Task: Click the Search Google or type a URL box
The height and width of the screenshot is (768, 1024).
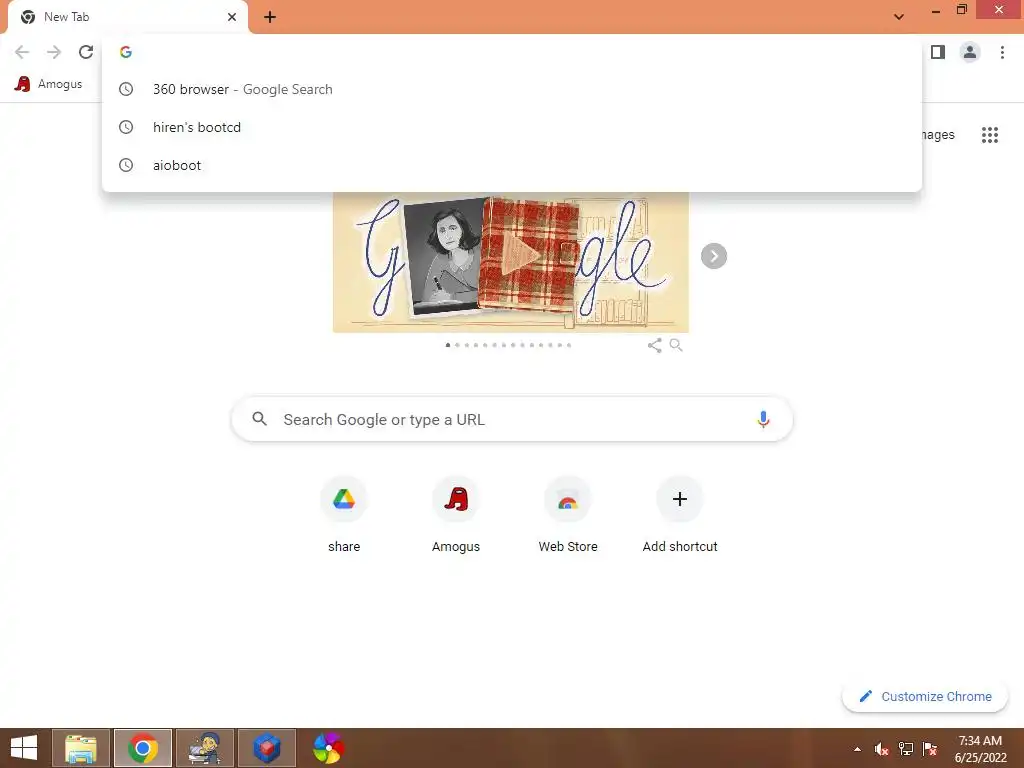Action: [x=512, y=419]
